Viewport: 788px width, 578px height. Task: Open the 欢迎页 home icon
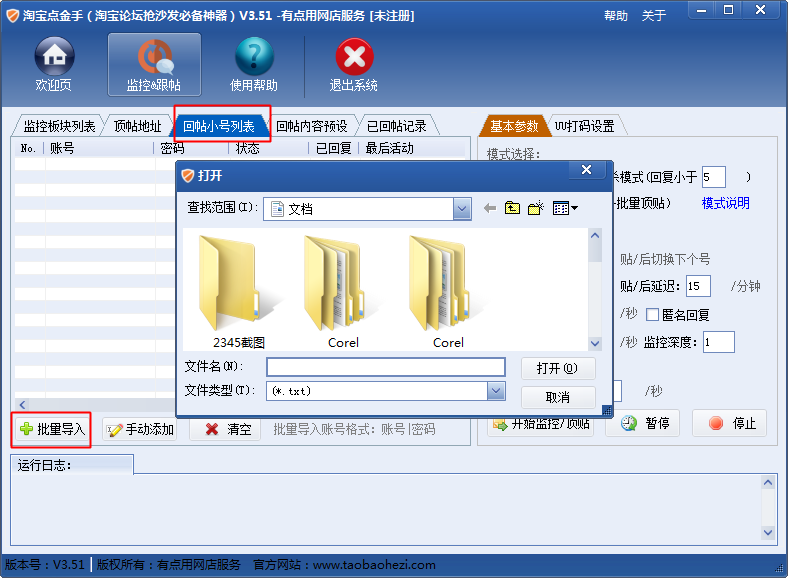tap(54, 64)
